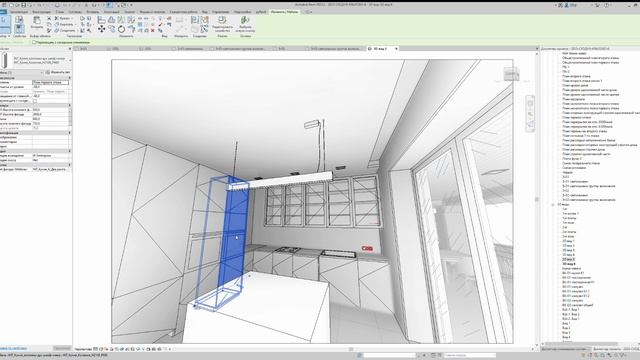Click the Save icon in quick access toolbar
Screen dimensions: 640x360
(24, 5)
